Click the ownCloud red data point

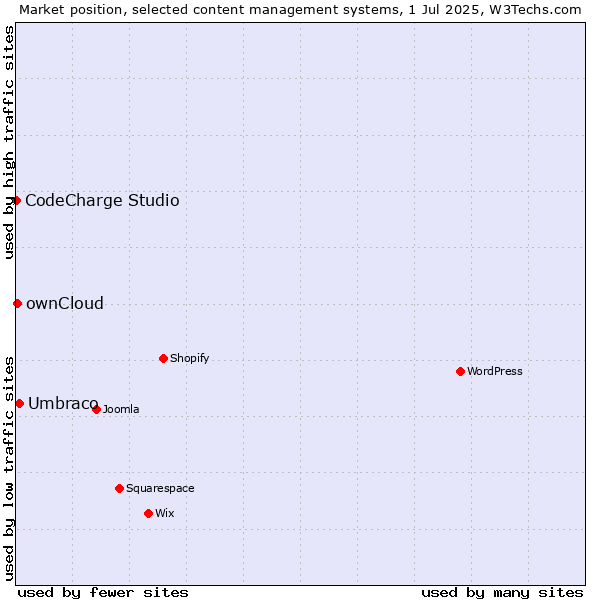click(x=18, y=303)
